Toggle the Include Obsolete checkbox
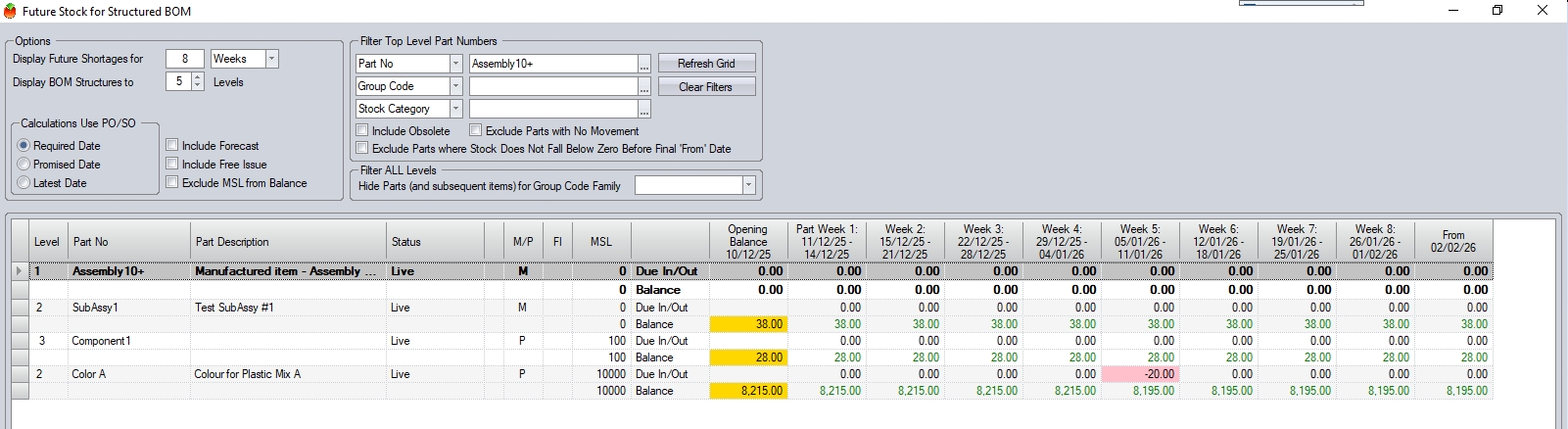Viewport: 1568px width, 429px height. [362, 130]
